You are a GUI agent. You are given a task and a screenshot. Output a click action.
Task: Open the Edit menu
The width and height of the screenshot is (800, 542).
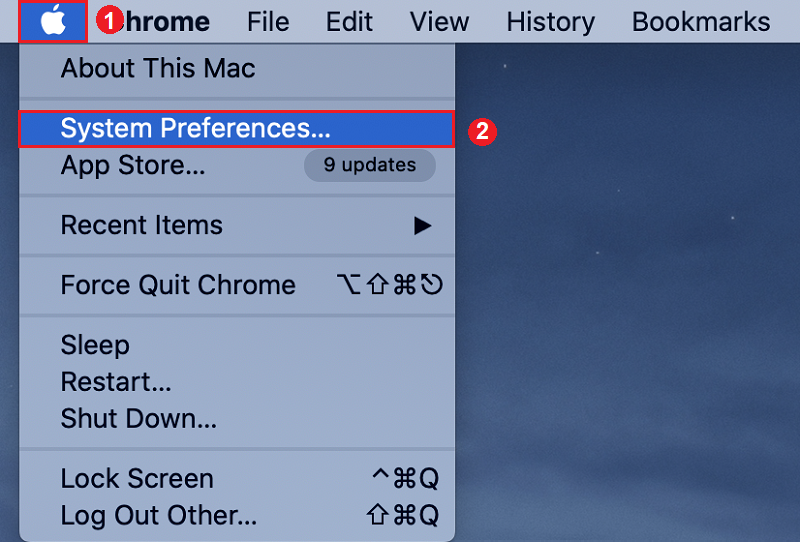point(349,21)
